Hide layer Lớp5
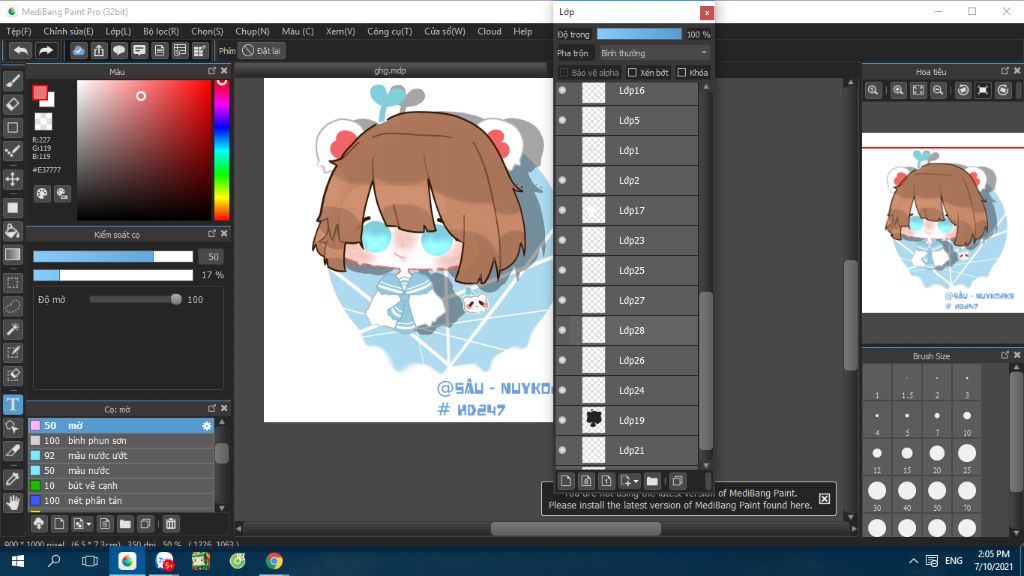Viewport: 1024px width, 576px height. point(562,120)
